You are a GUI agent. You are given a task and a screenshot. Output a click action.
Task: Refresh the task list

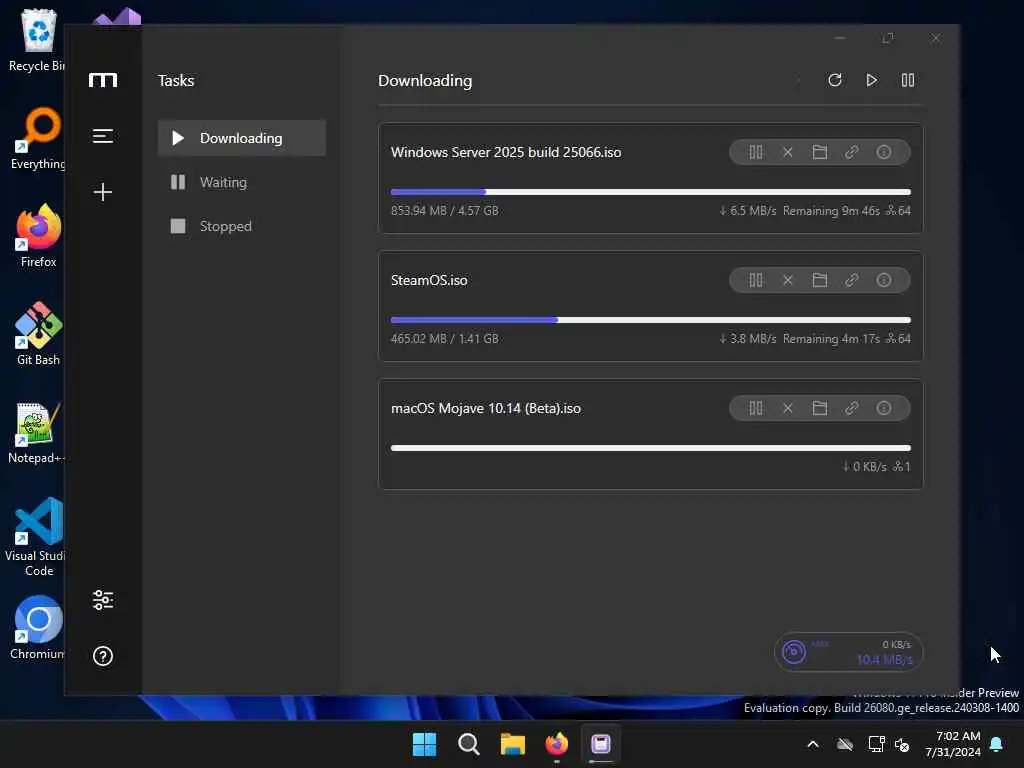835,80
